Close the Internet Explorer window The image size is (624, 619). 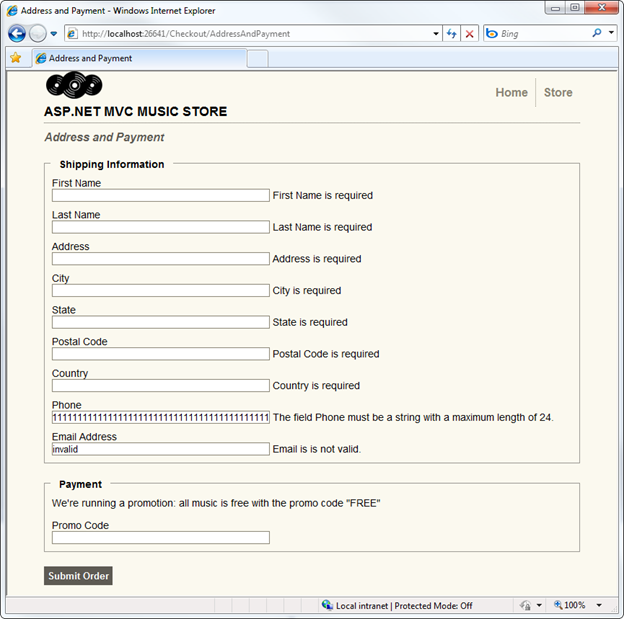coord(602,8)
